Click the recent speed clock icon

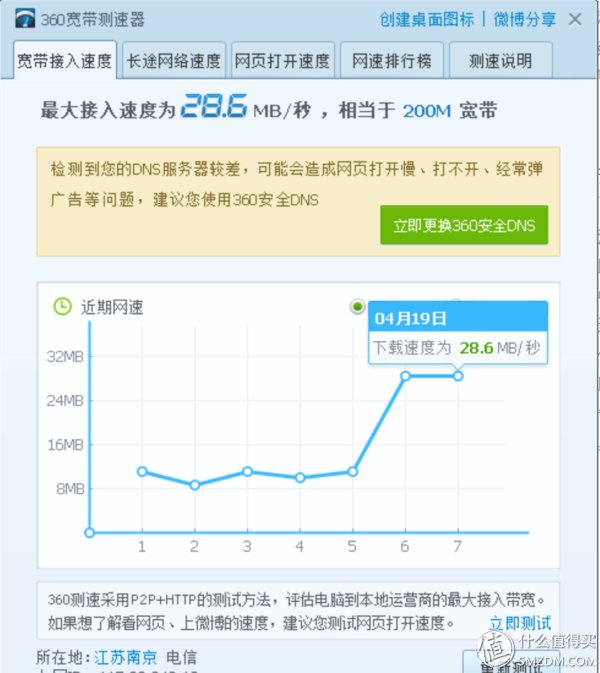click(62, 306)
